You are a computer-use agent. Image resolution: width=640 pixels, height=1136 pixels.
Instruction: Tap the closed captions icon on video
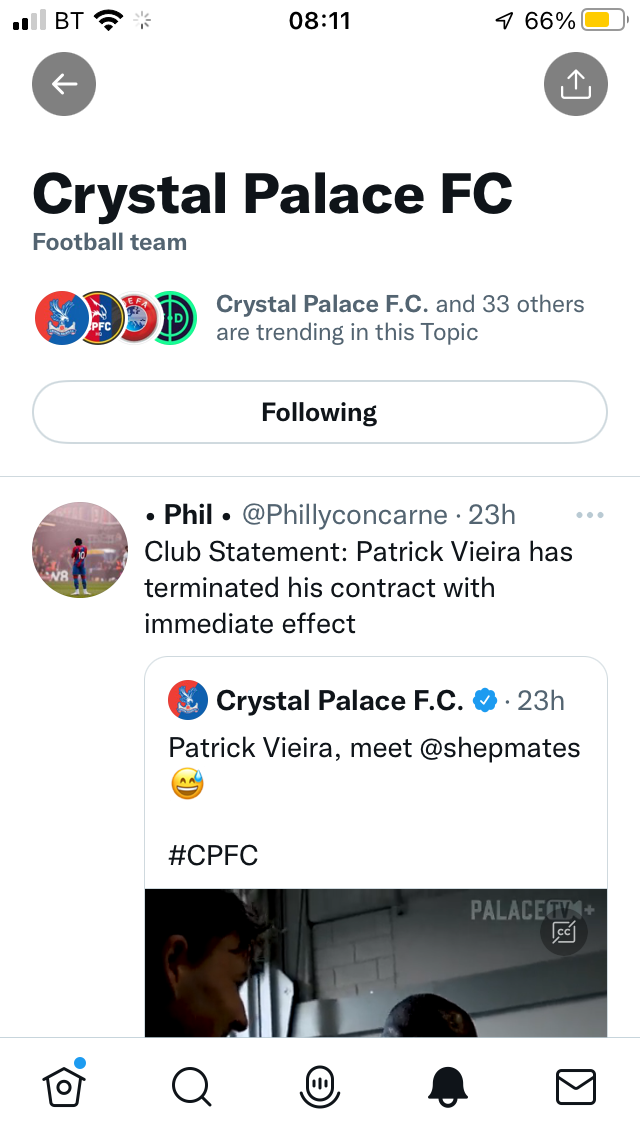point(564,932)
